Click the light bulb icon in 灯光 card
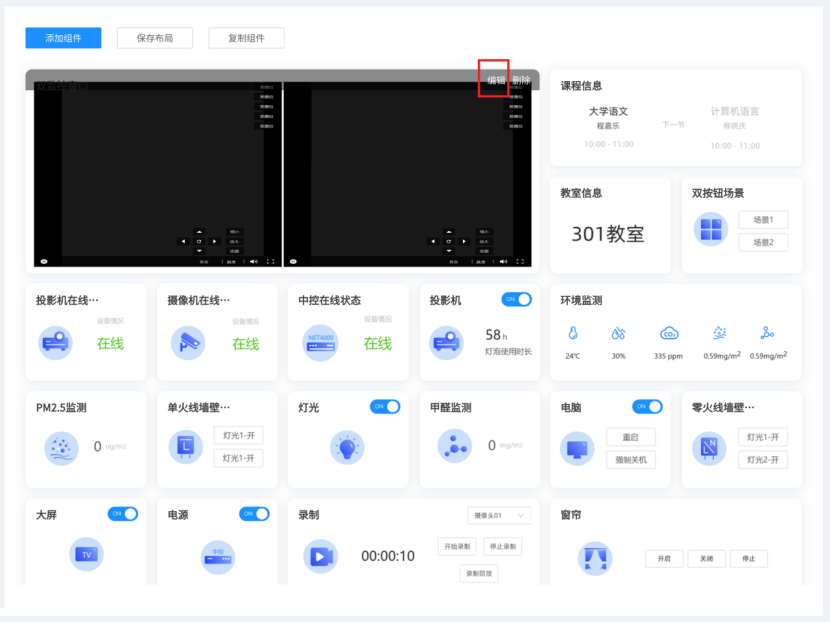The height and width of the screenshot is (622, 830). [x=347, y=448]
